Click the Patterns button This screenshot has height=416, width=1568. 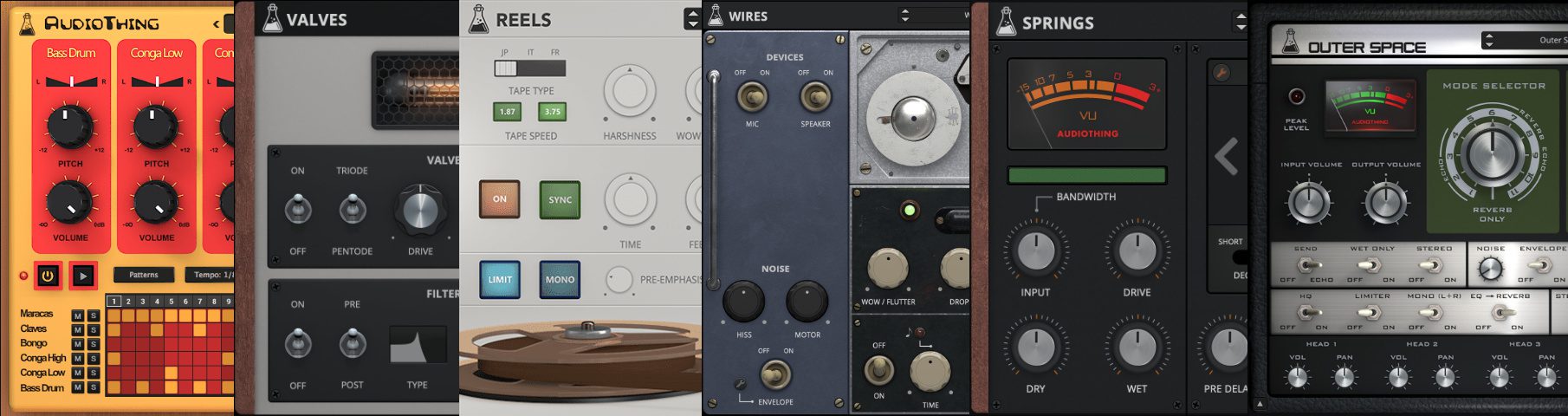pyautogui.click(x=144, y=275)
